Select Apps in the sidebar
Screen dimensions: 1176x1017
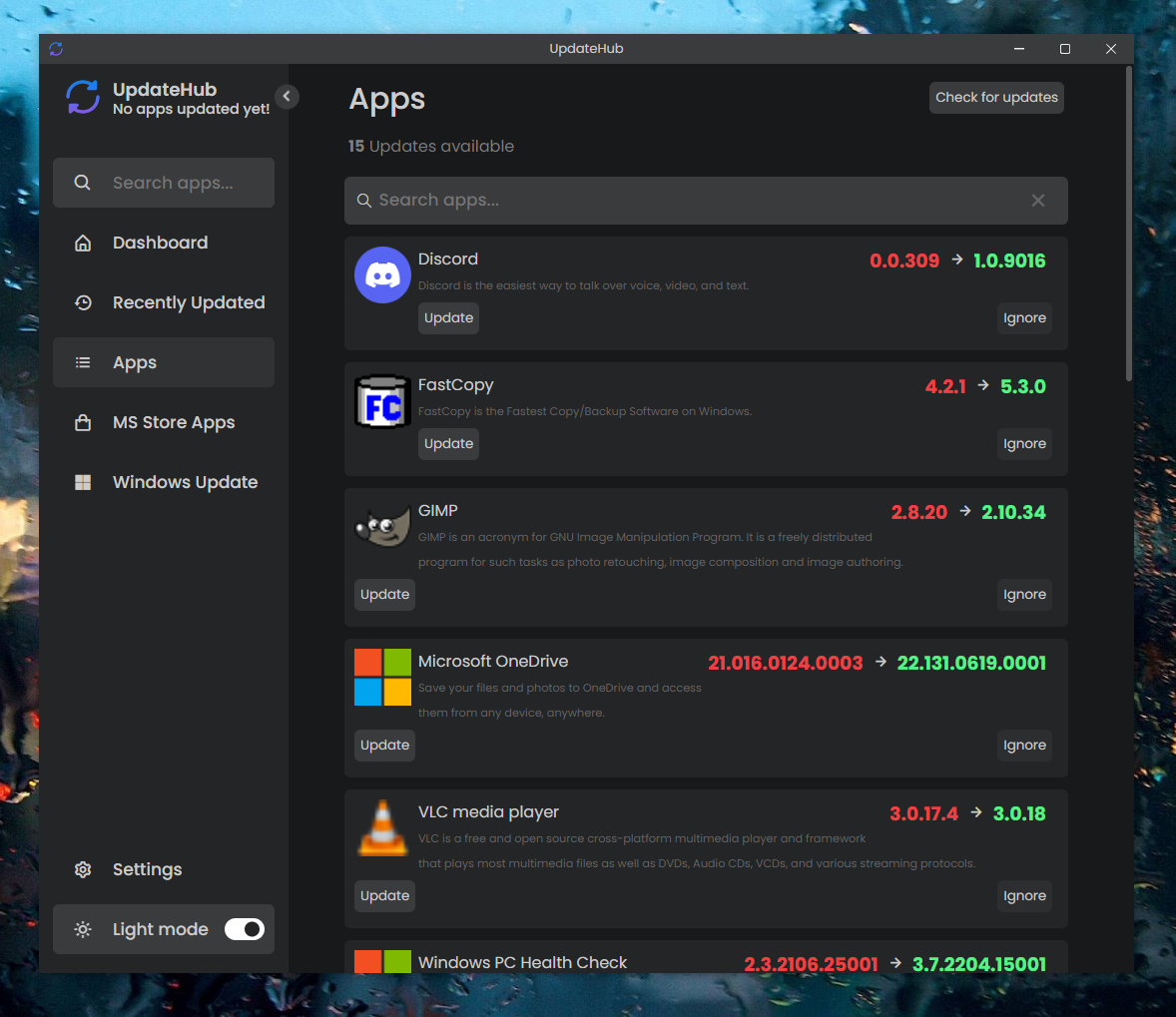(x=164, y=362)
